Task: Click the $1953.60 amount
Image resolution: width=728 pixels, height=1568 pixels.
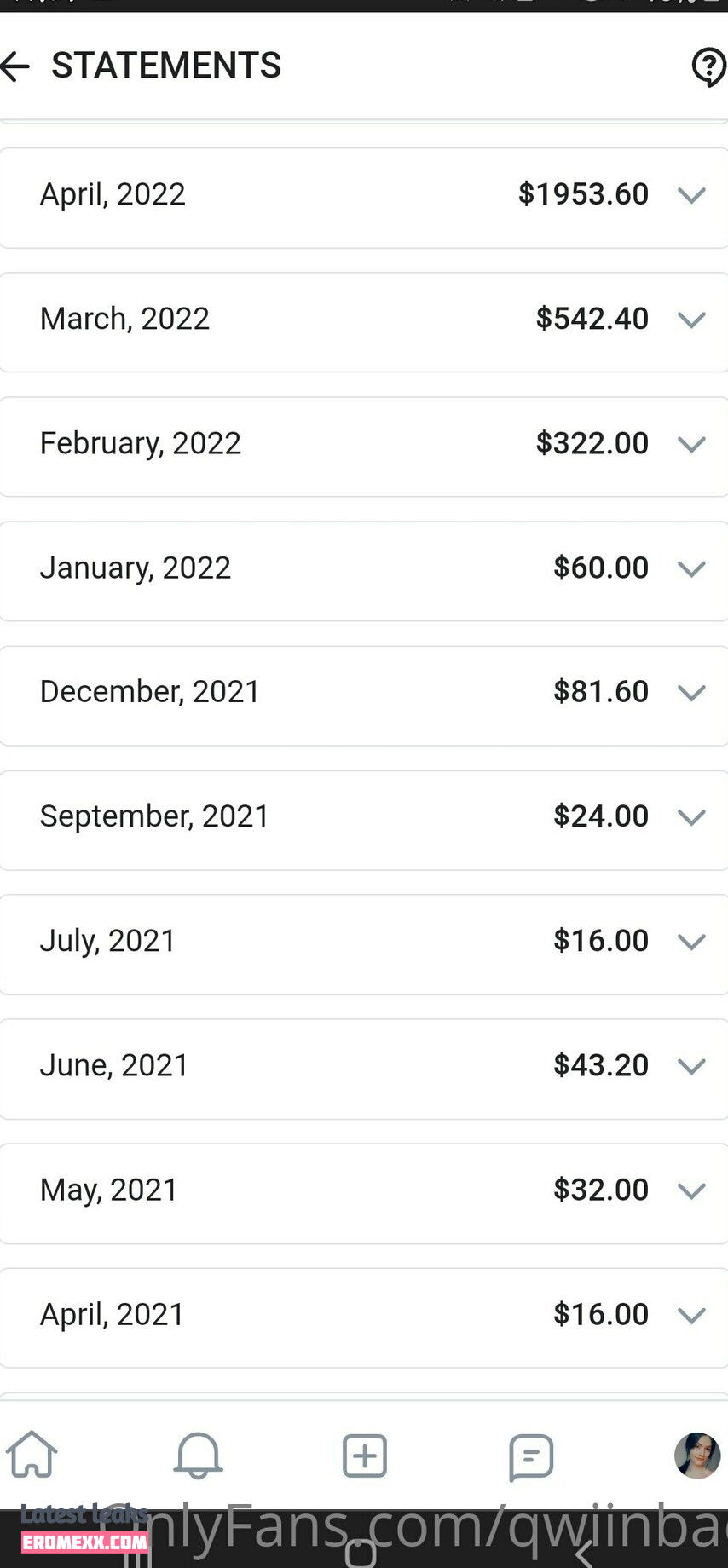Action: coord(583,194)
